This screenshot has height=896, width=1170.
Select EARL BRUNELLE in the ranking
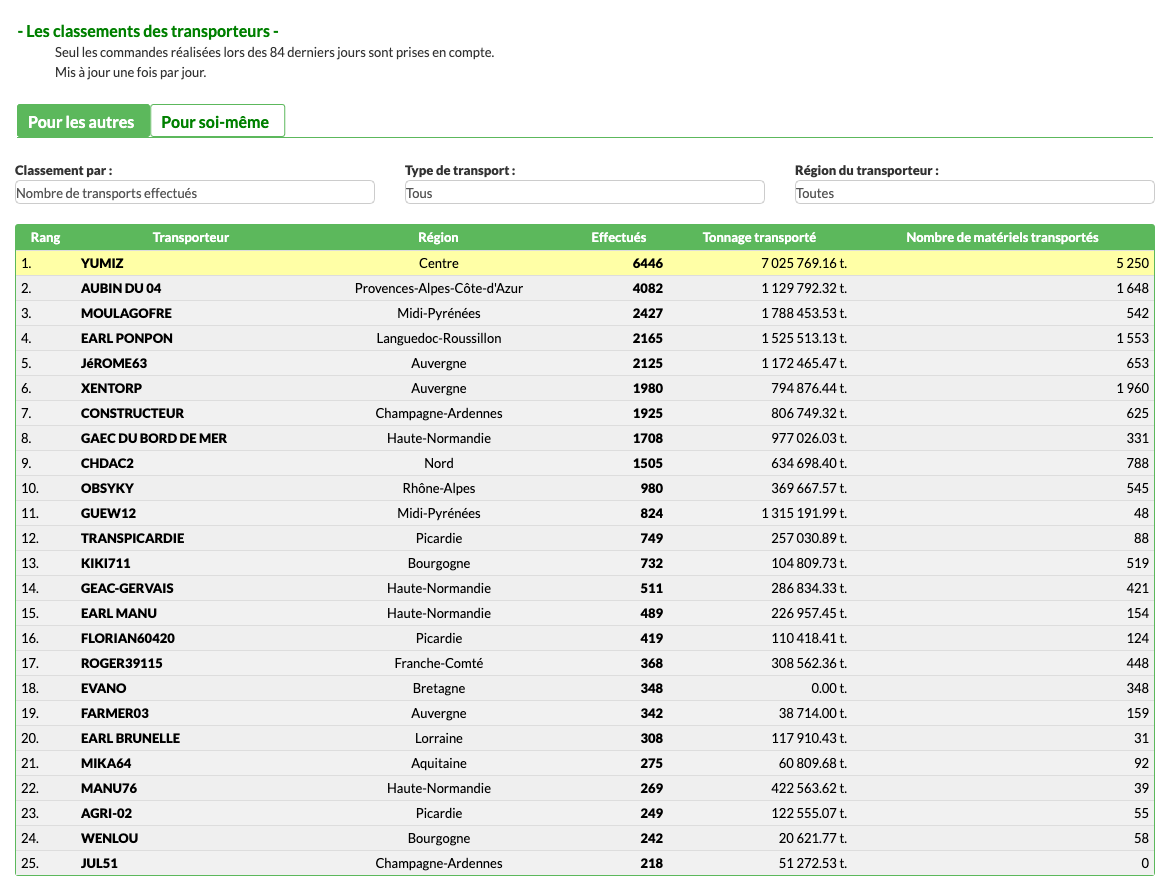click(130, 738)
